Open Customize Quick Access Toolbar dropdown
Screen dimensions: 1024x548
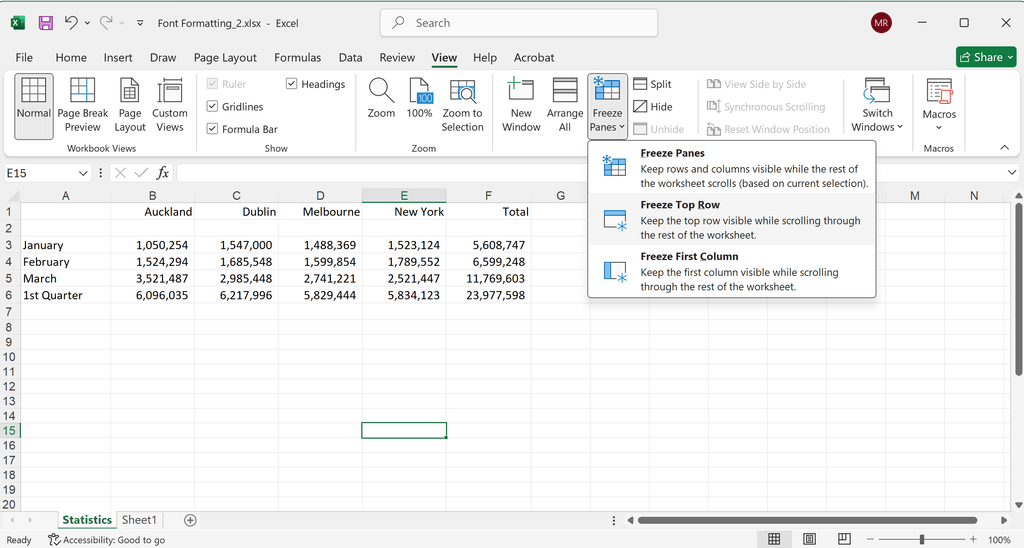click(140, 23)
